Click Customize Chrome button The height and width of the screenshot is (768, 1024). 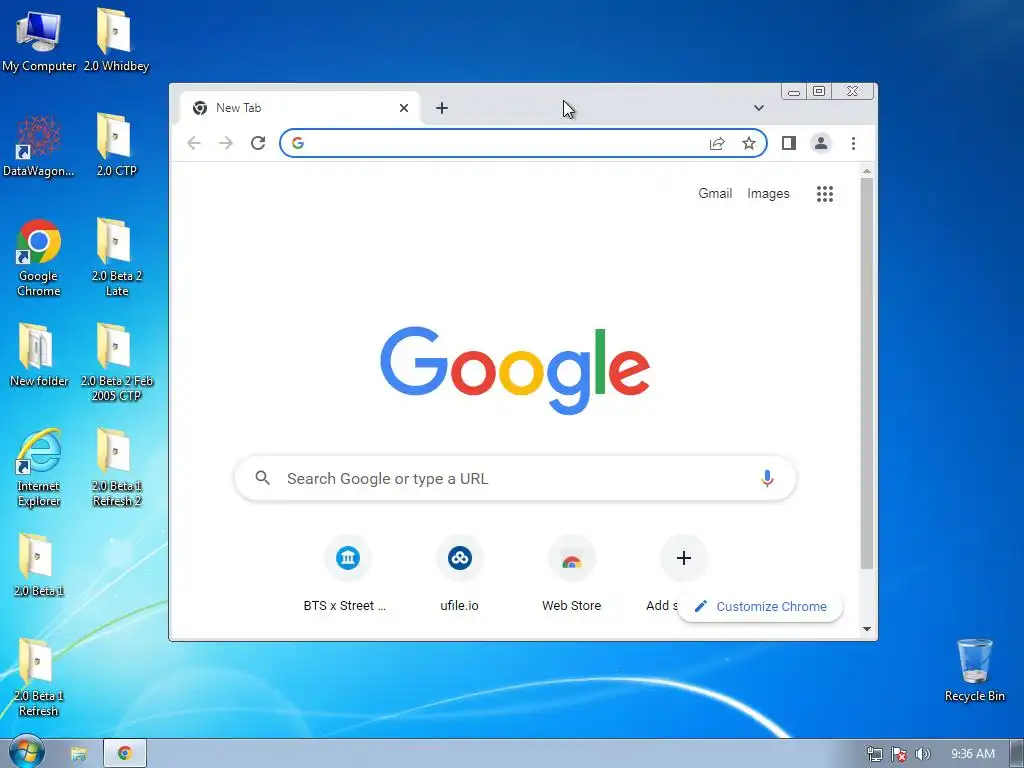760,606
